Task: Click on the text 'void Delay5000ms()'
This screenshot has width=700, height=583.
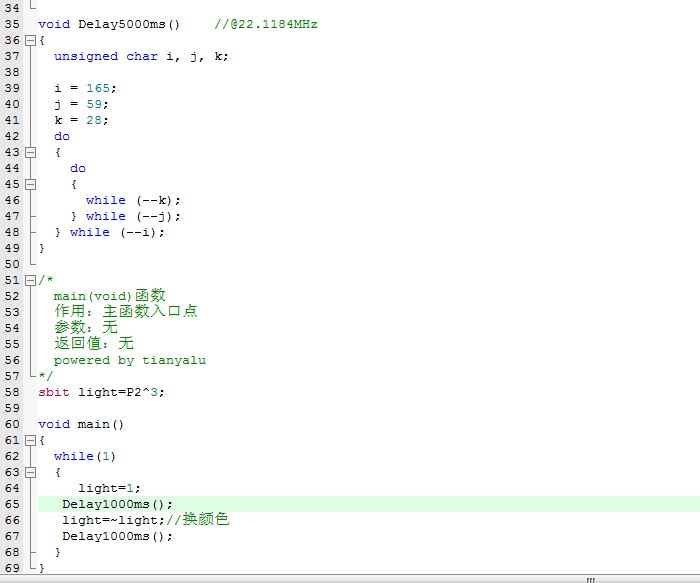Action: pyautogui.click(x=109, y=24)
